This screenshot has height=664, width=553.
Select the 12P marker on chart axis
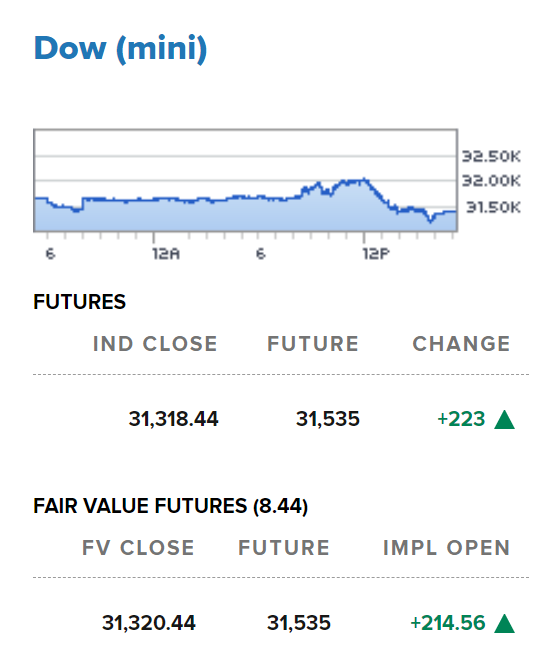[x=376, y=254]
